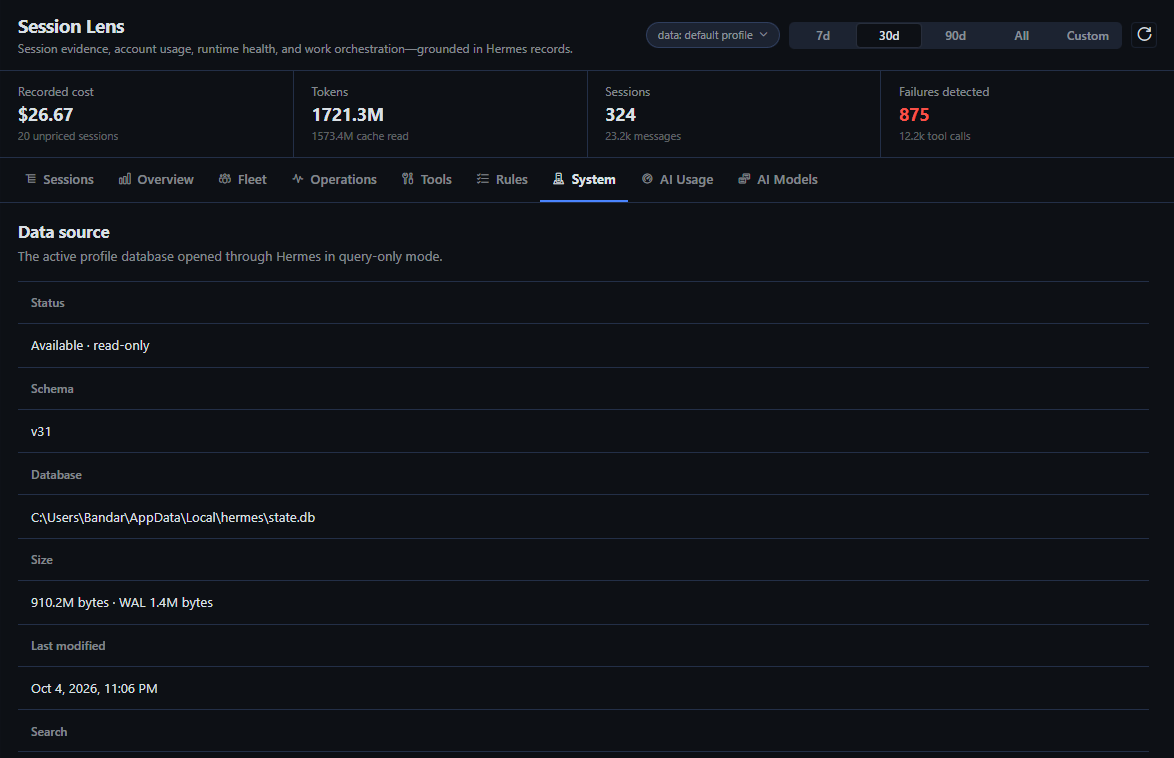Click the Last modified row label
Screen dimensions: 1174x758
pos(68,646)
